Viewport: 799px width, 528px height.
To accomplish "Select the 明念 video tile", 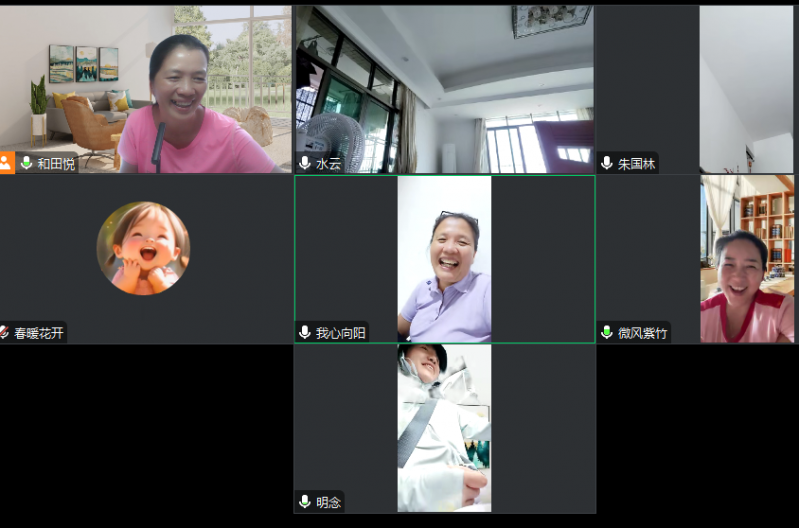I will click(x=444, y=428).
